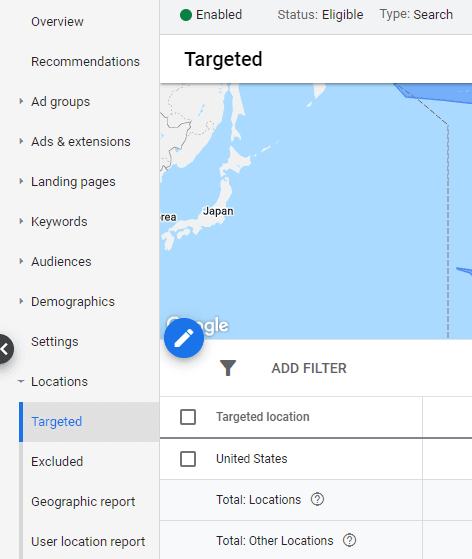Viewport: 472px width, 559px height.
Task: Go to Recommendations in sidebar
Action: (85, 62)
